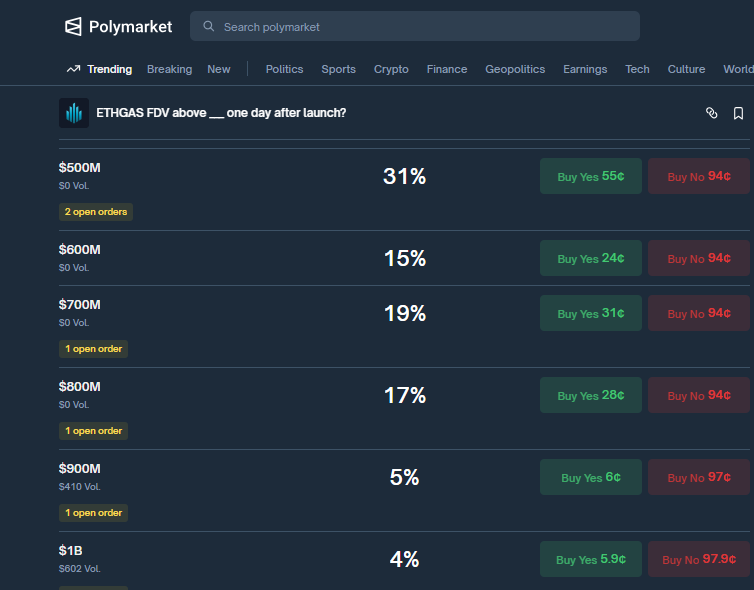Click the 4% probability value
This screenshot has width=754, height=590.
click(x=404, y=559)
